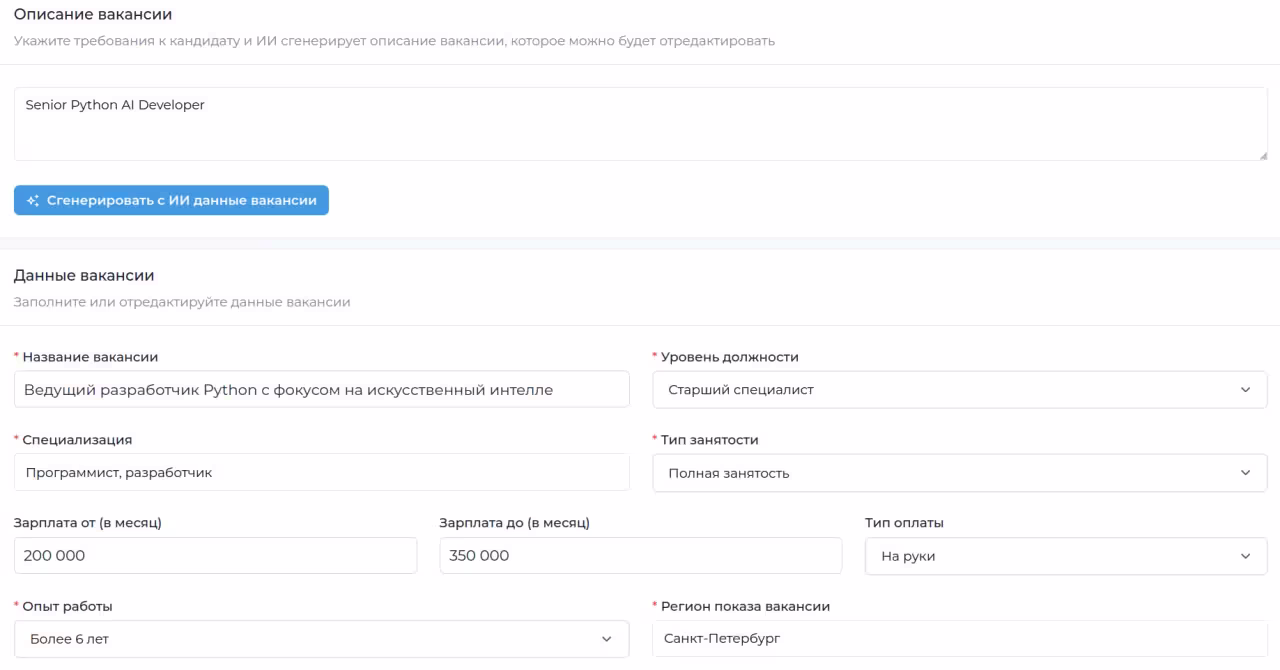Click the chevron arrow in Опыт работы
This screenshot has height=670, width=1280.
pos(606,639)
